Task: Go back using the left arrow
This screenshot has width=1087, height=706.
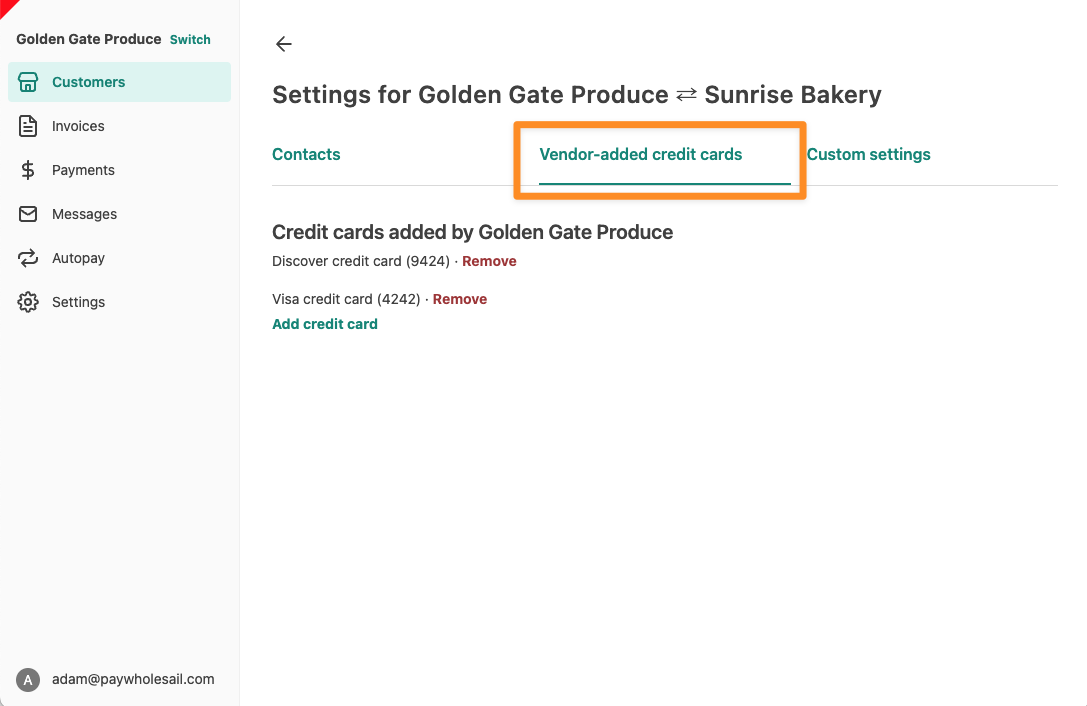Action: (284, 44)
